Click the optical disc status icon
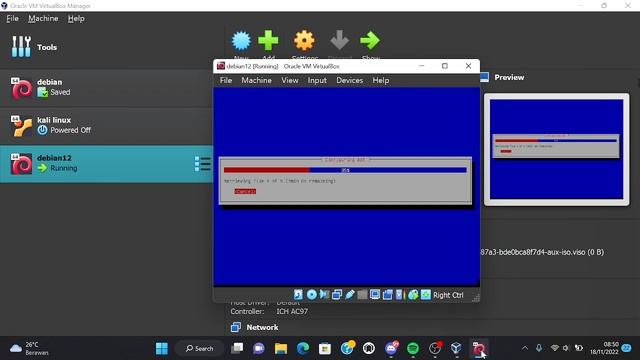This screenshot has width=640, height=360. [311, 295]
